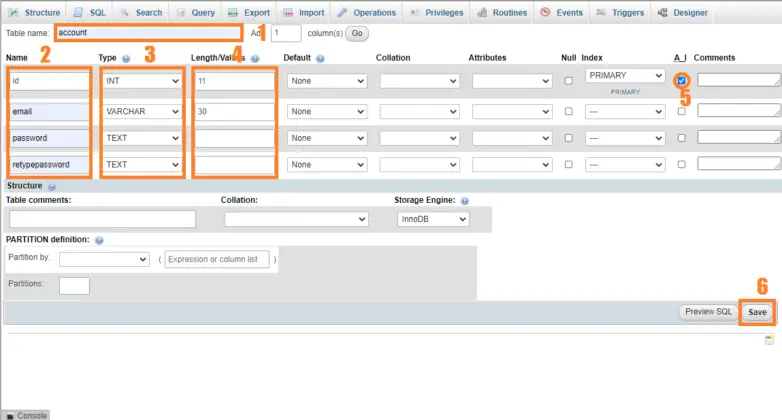Click the Table name field containing account
This screenshot has height=420, width=782.
point(149,33)
